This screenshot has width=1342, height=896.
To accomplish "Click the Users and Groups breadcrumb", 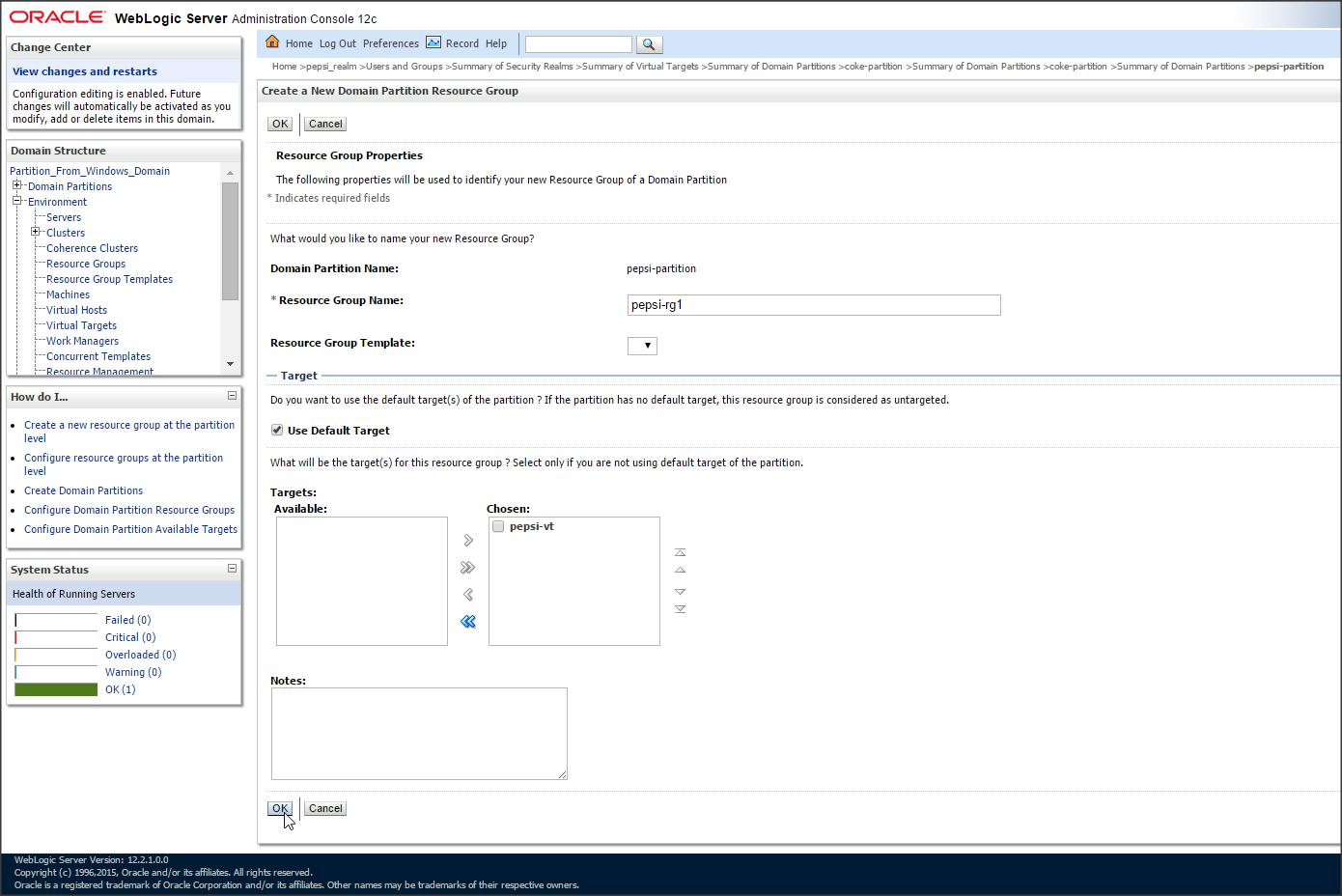I will (x=404, y=67).
